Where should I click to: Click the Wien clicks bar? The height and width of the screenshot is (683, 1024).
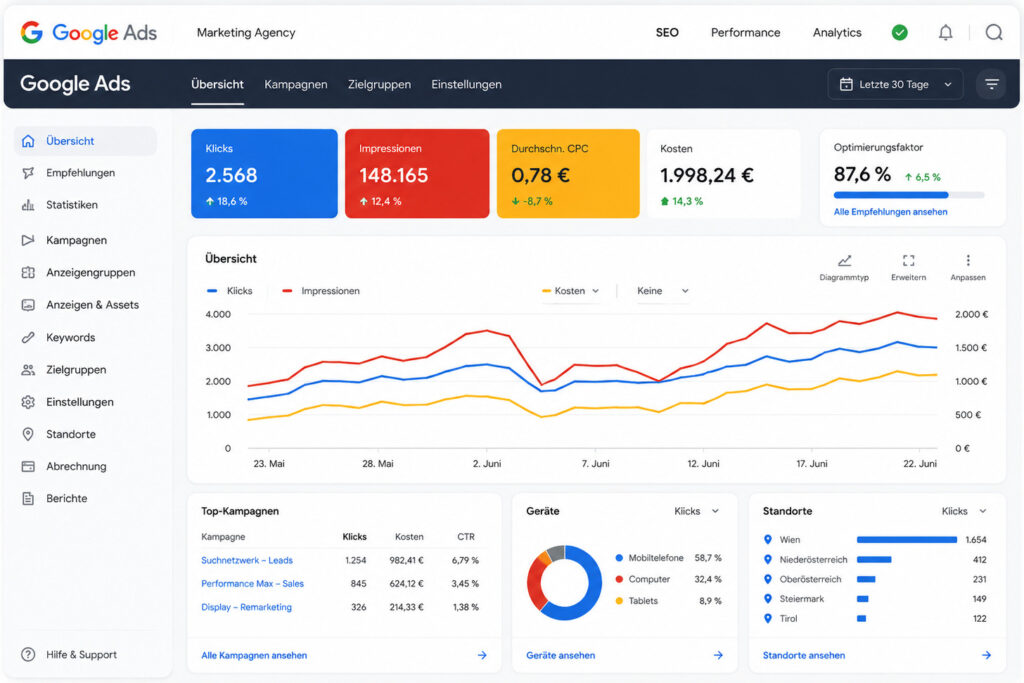point(906,539)
